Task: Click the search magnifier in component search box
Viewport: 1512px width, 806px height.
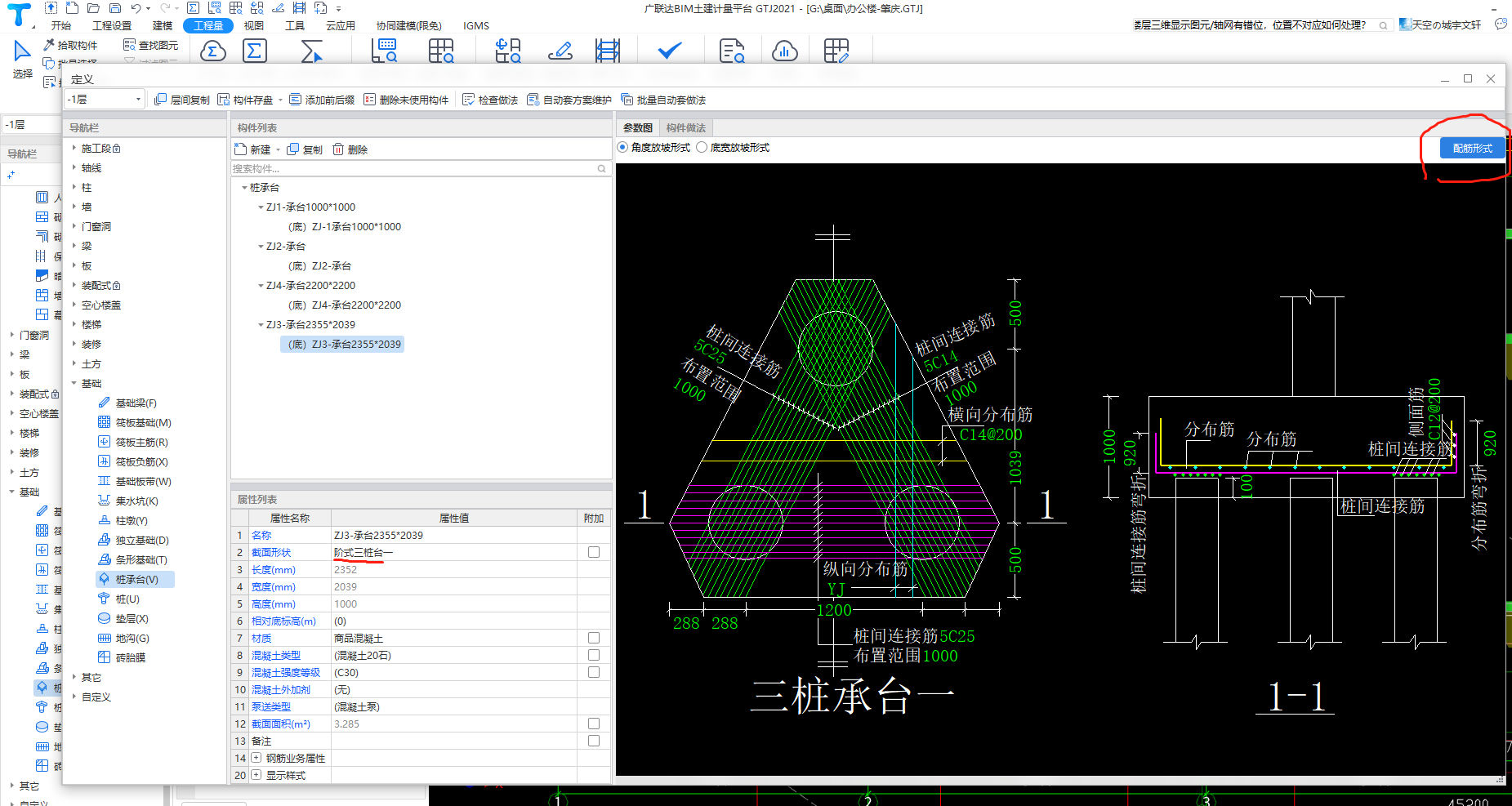Action: 602,169
